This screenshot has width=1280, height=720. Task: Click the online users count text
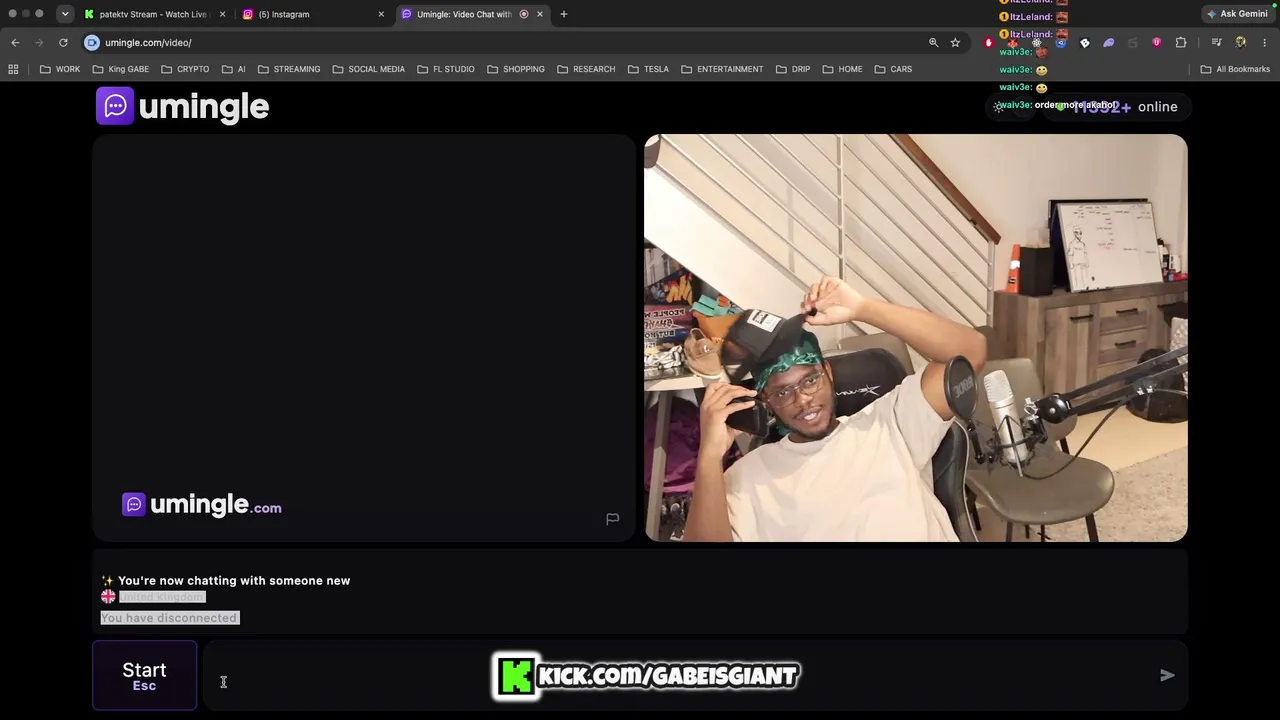pos(1124,107)
